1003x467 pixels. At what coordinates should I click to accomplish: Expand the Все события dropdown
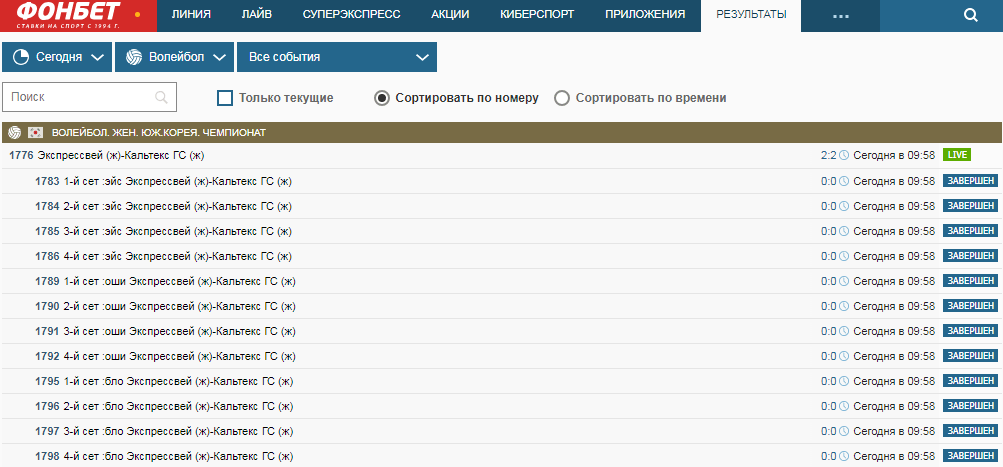tap(336, 57)
